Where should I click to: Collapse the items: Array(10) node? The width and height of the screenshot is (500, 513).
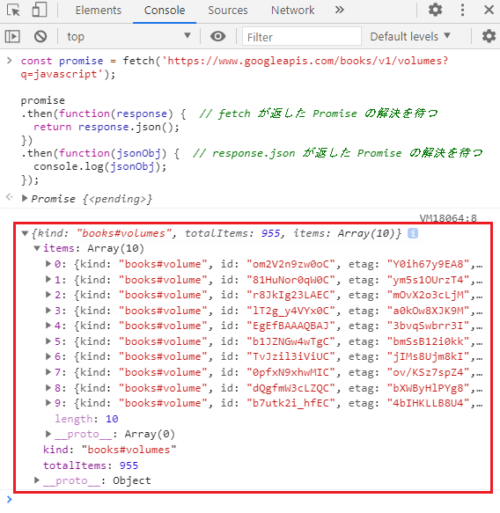(37, 248)
